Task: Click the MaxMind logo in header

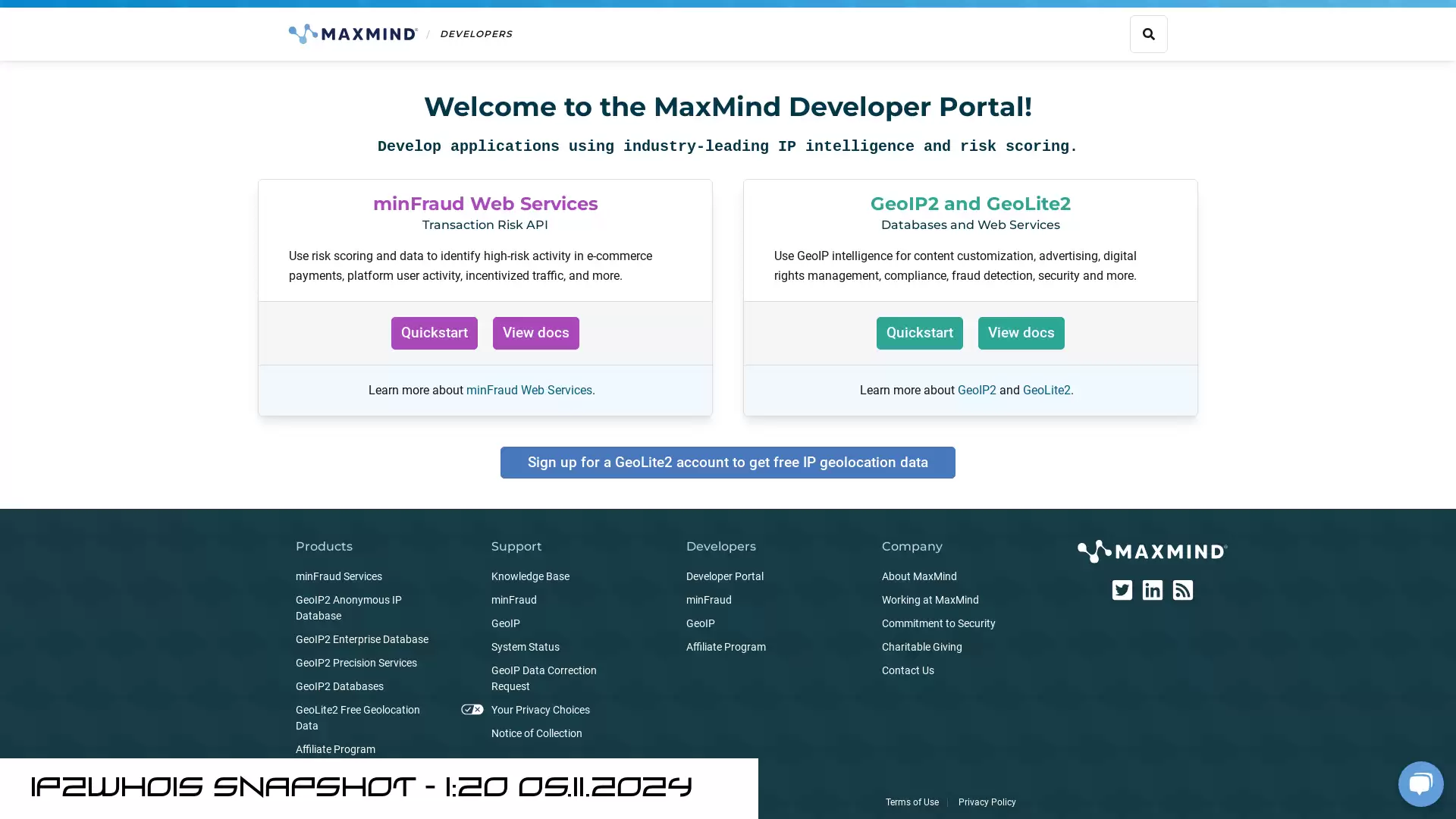Action: [353, 34]
